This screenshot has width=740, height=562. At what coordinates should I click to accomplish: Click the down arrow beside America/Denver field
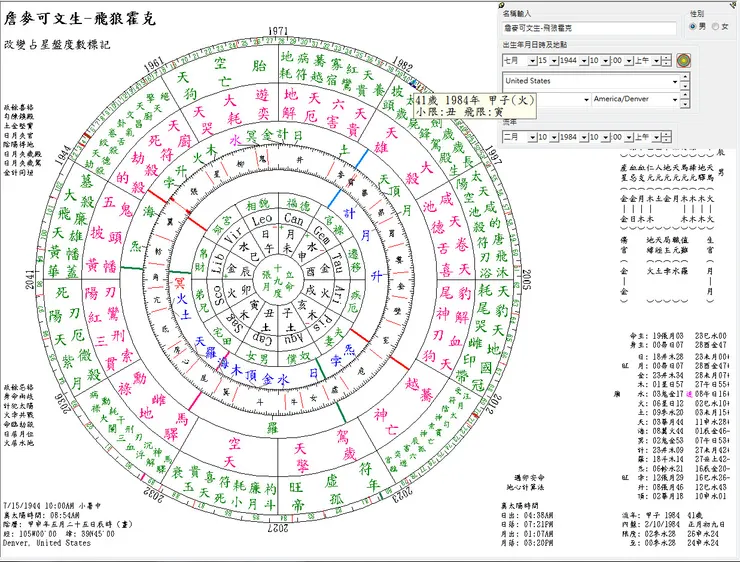(685, 105)
